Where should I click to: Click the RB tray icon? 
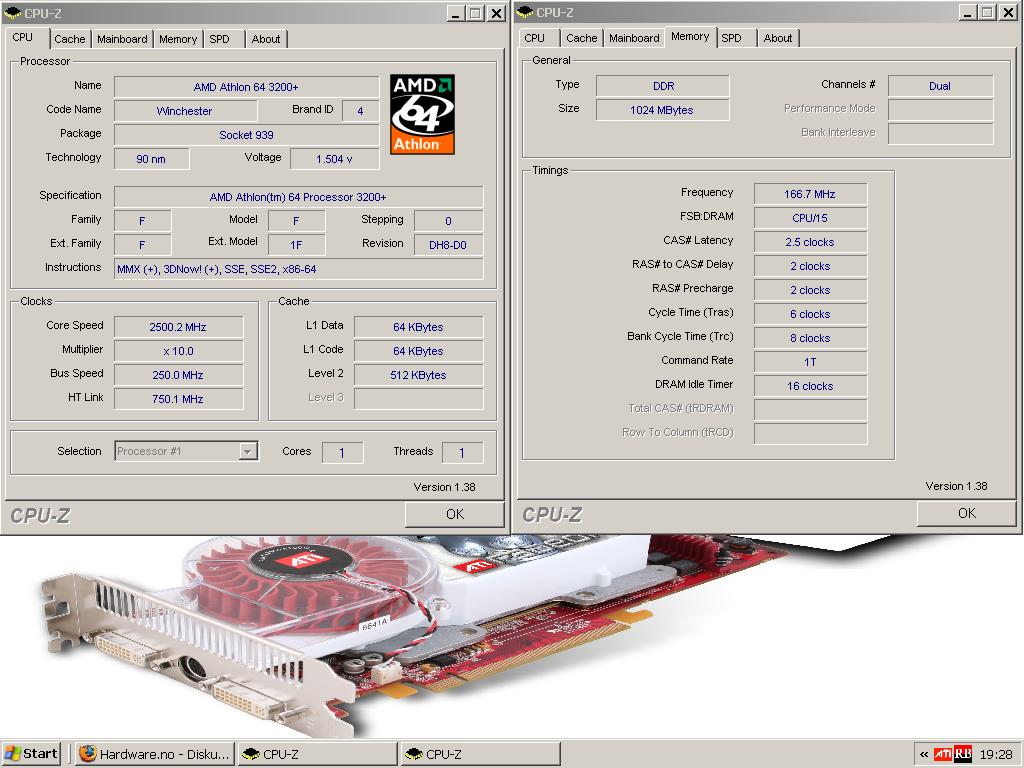[x=963, y=754]
